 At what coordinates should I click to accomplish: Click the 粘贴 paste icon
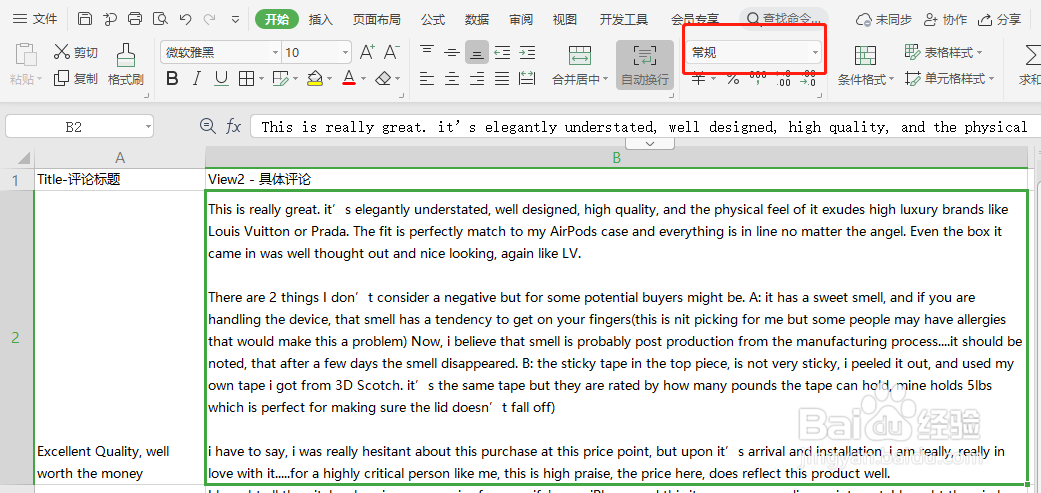(x=26, y=54)
